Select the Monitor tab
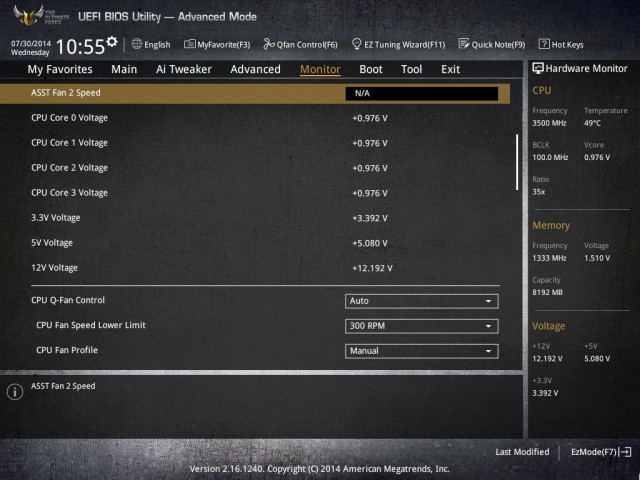Viewport: 640px width, 480px height. click(320, 69)
